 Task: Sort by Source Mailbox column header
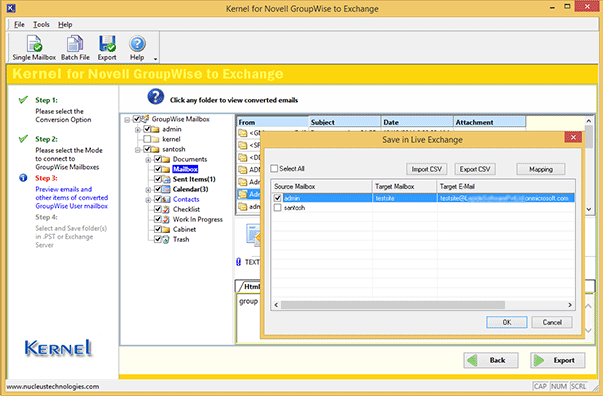321,186
